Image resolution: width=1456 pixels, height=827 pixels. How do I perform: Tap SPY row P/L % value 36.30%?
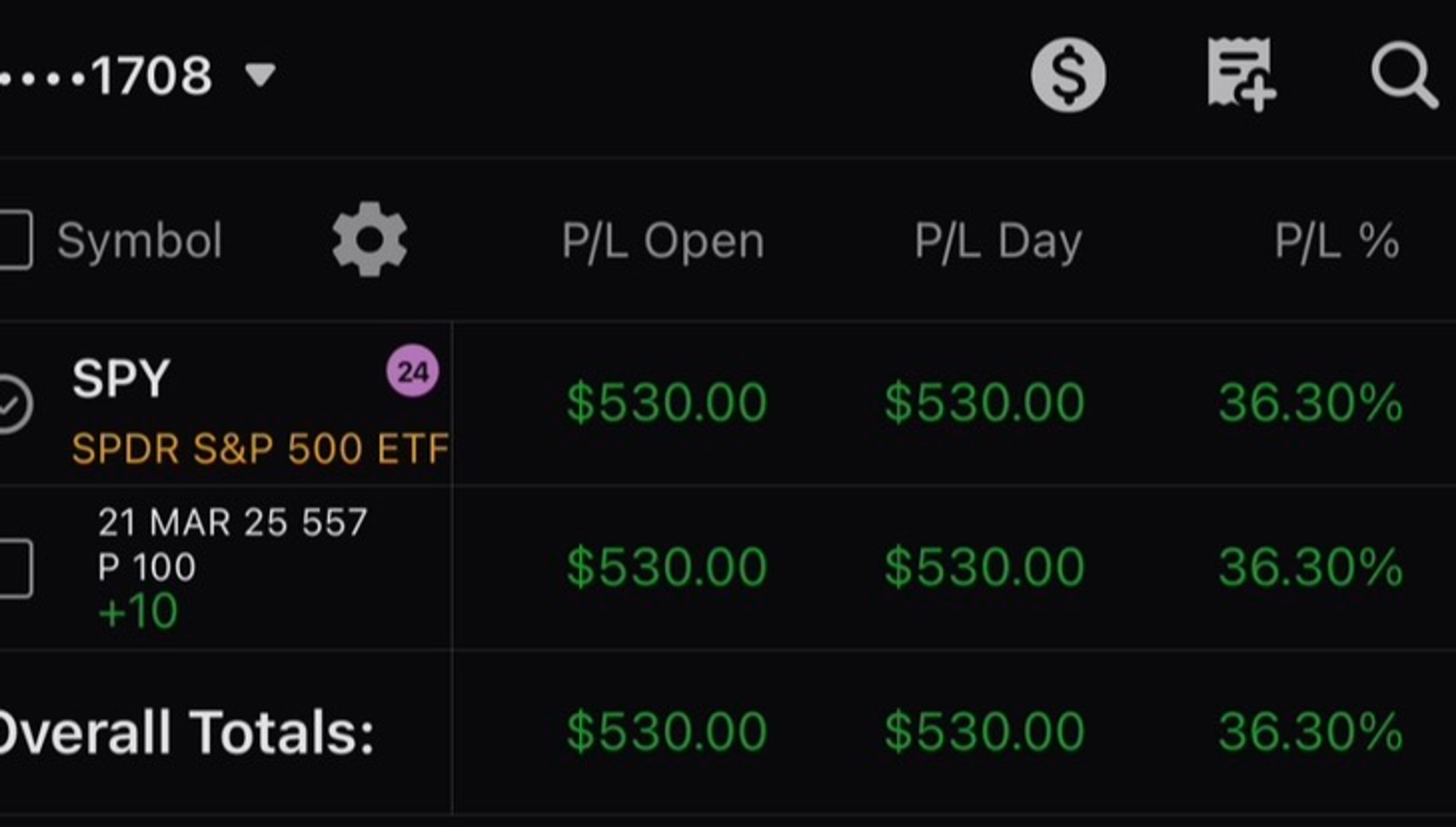[1311, 403]
